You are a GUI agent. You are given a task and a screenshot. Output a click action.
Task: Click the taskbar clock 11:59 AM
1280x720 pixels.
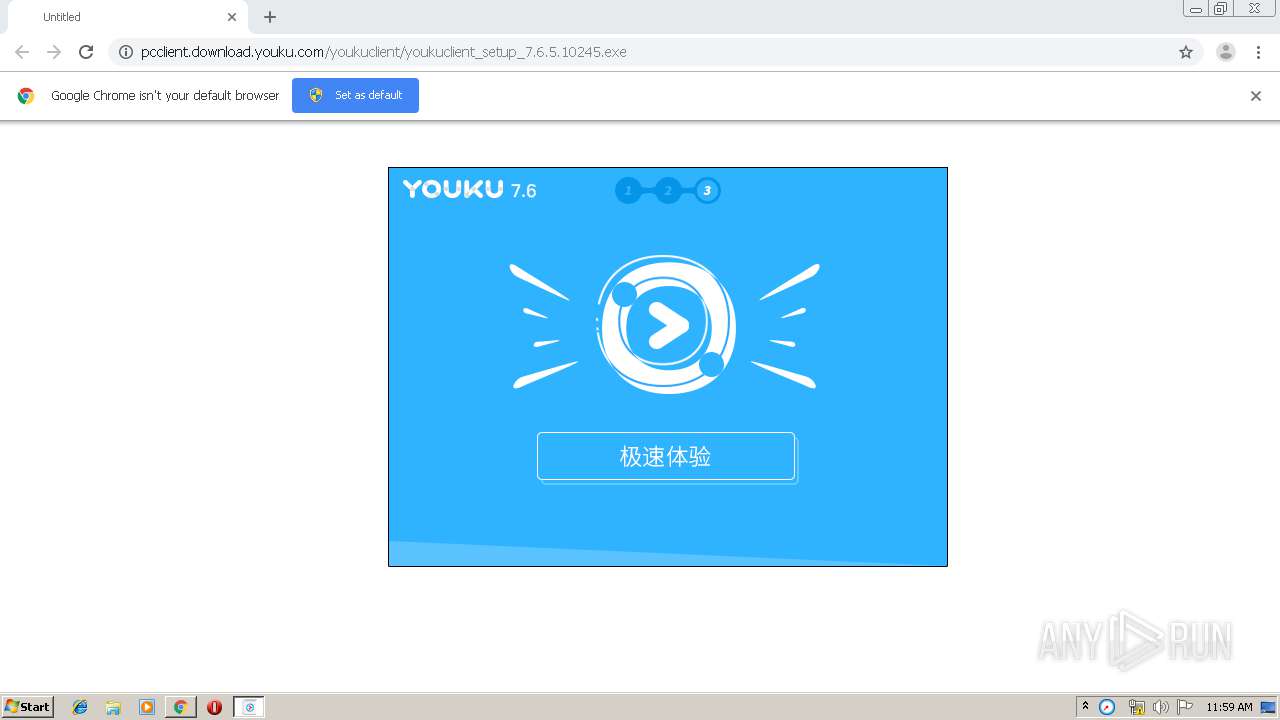(x=1229, y=707)
